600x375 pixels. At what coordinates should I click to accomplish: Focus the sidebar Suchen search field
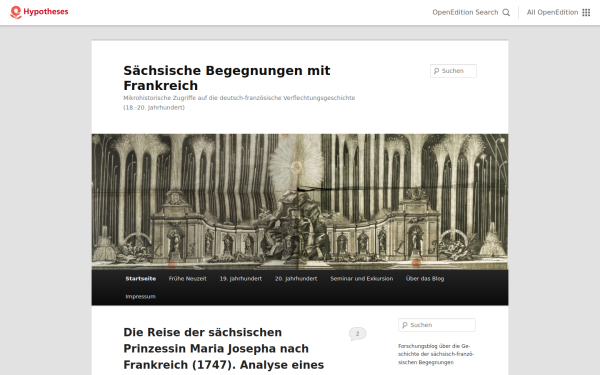coord(437,325)
